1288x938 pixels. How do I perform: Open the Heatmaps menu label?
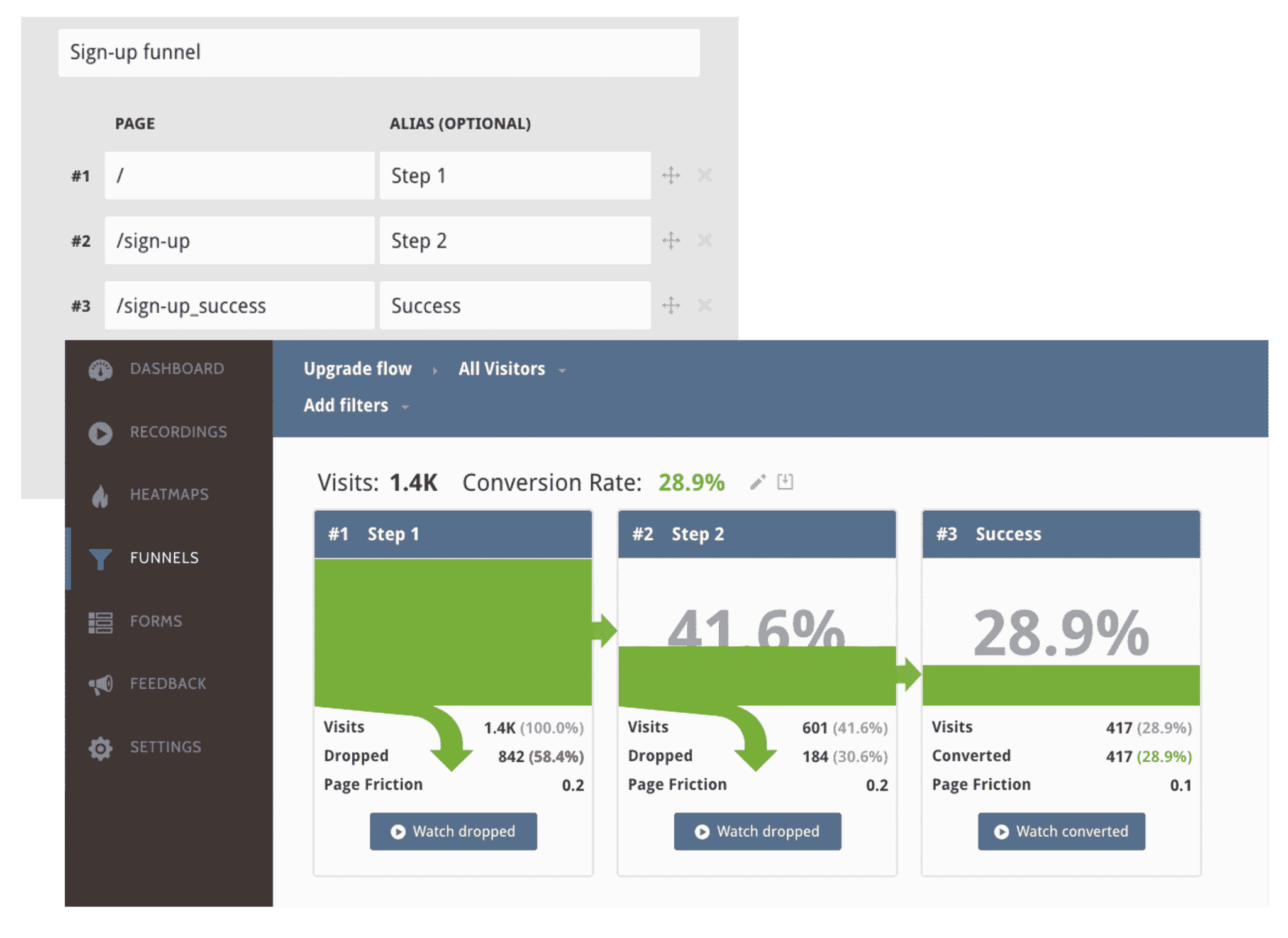169,494
